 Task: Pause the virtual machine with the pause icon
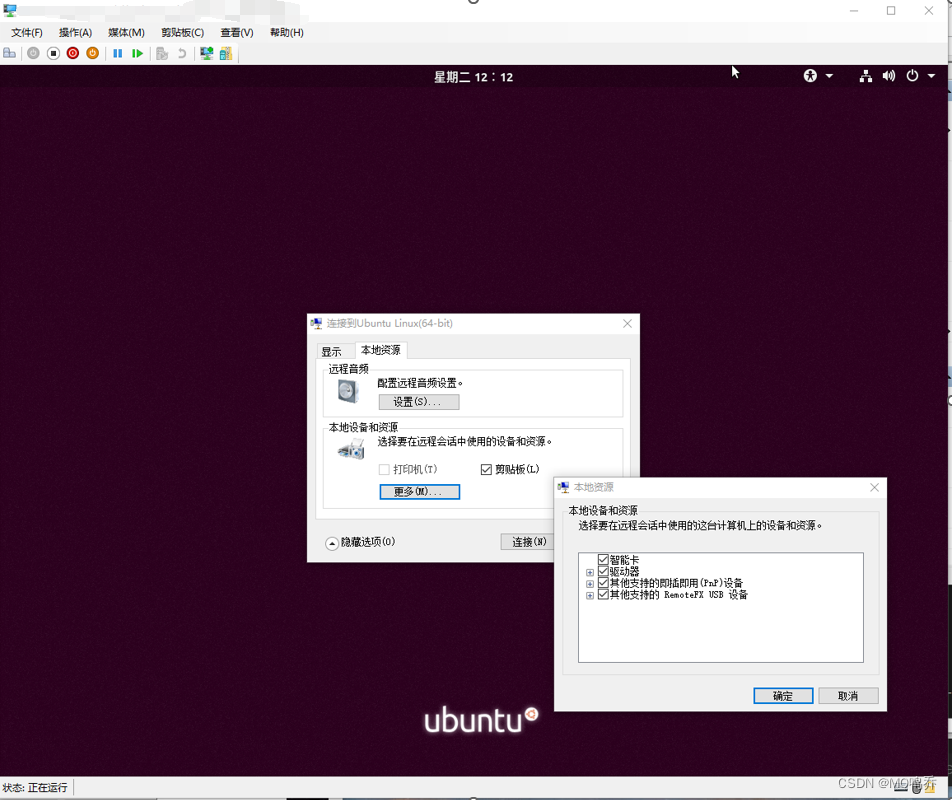[117, 53]
